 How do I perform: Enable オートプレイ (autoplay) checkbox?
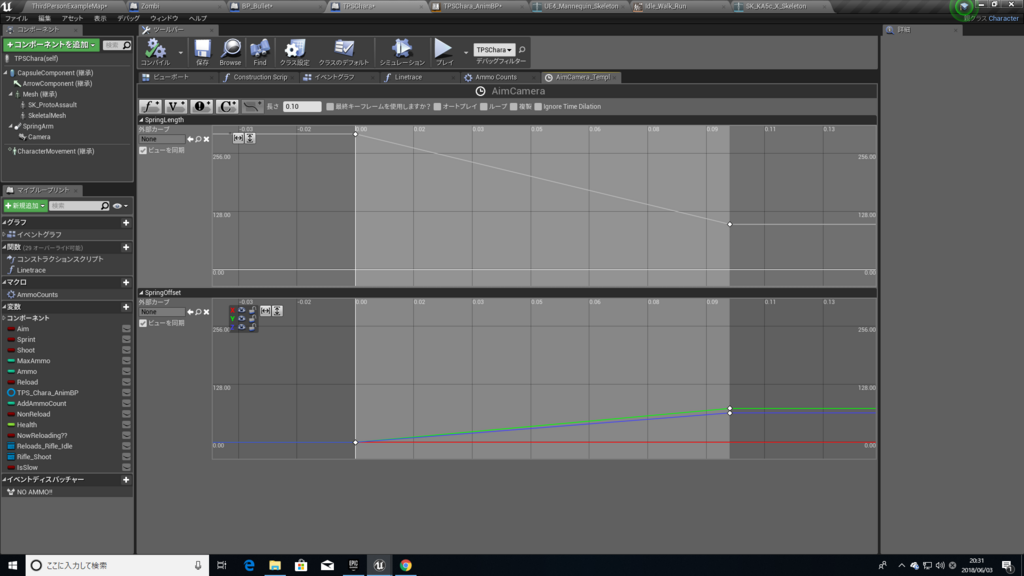click(x=437, y=106)
